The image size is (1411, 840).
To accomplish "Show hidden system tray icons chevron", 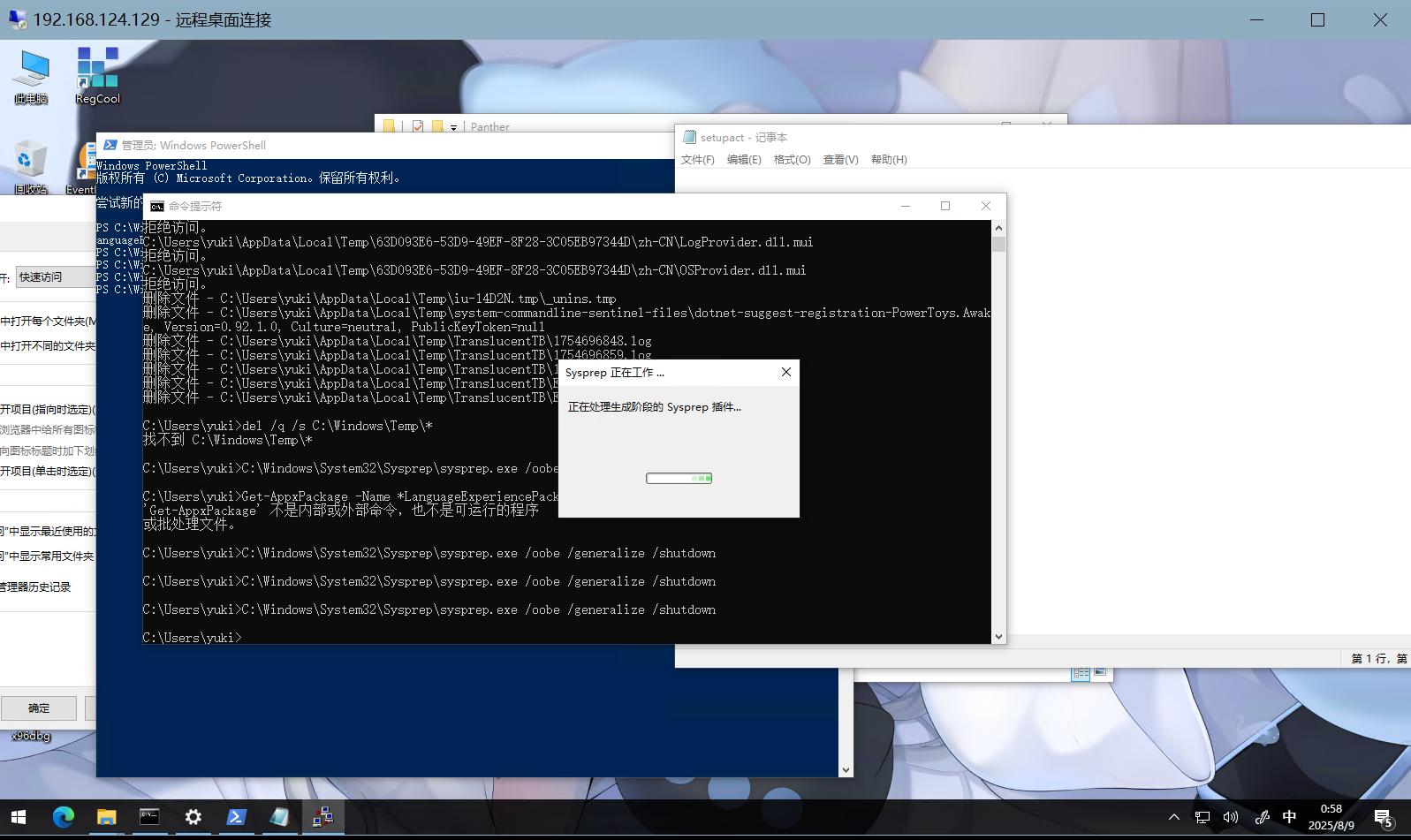I will (1173, 817).
